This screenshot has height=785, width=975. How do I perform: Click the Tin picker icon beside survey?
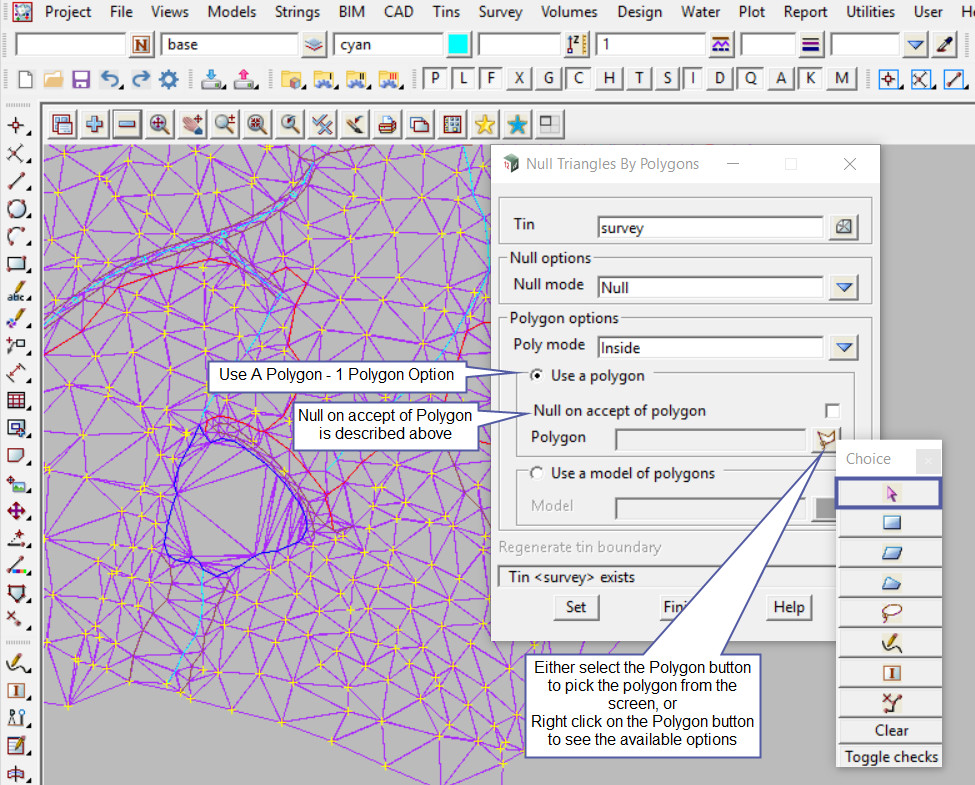pos(844,227)
